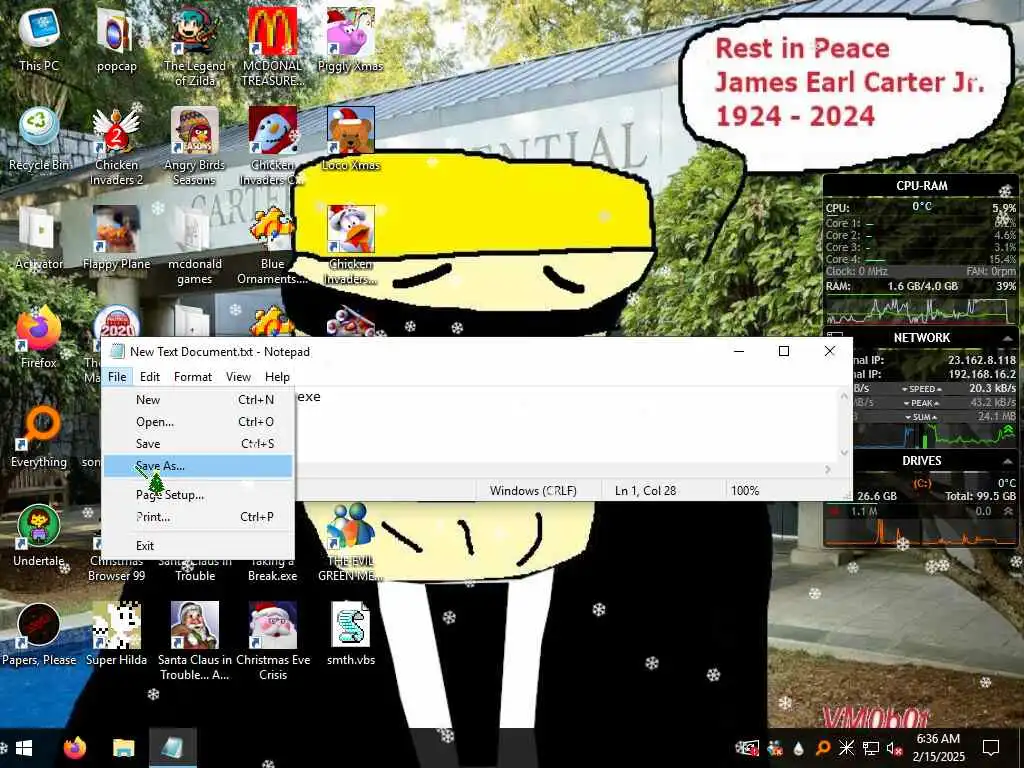Click the PEAK toggle in network gadget
This screenshot has width=1024, height=768.
point(921,403)
